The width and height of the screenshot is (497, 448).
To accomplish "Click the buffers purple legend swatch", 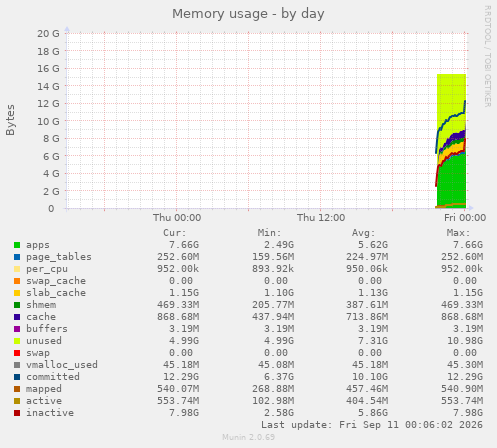I will (x=17, y=329).
